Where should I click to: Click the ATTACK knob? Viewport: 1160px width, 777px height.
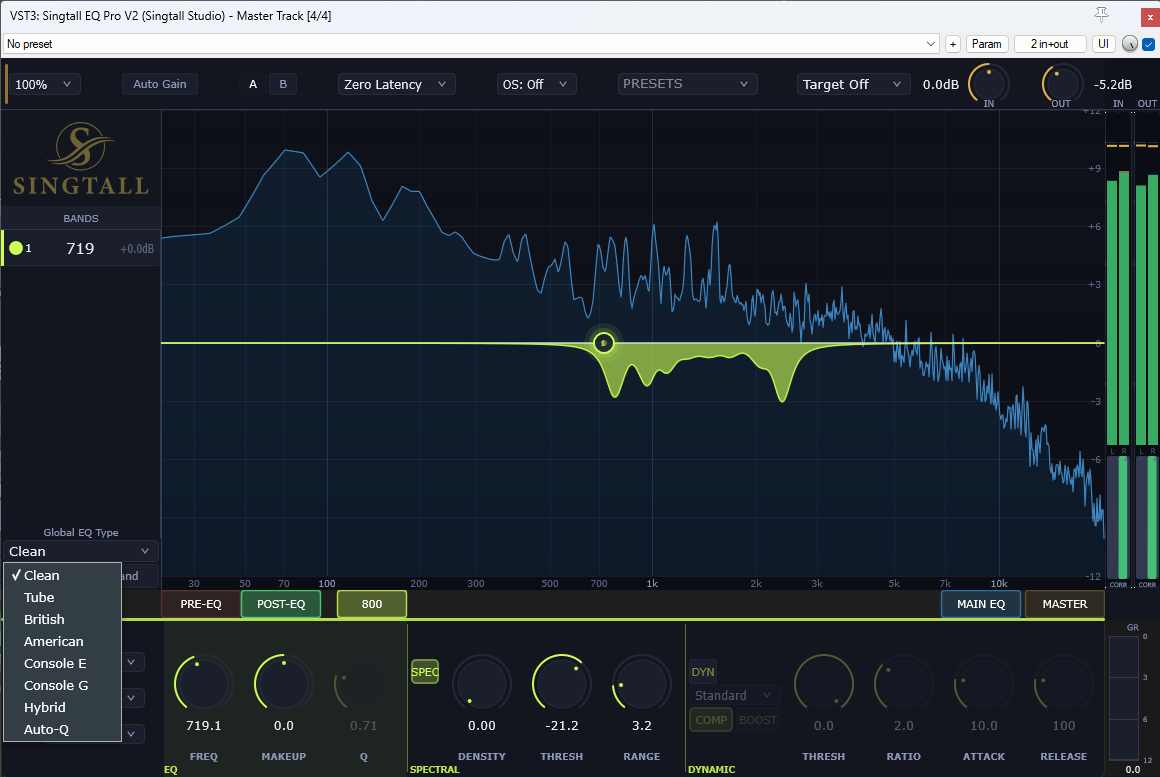tap(983, 683)
